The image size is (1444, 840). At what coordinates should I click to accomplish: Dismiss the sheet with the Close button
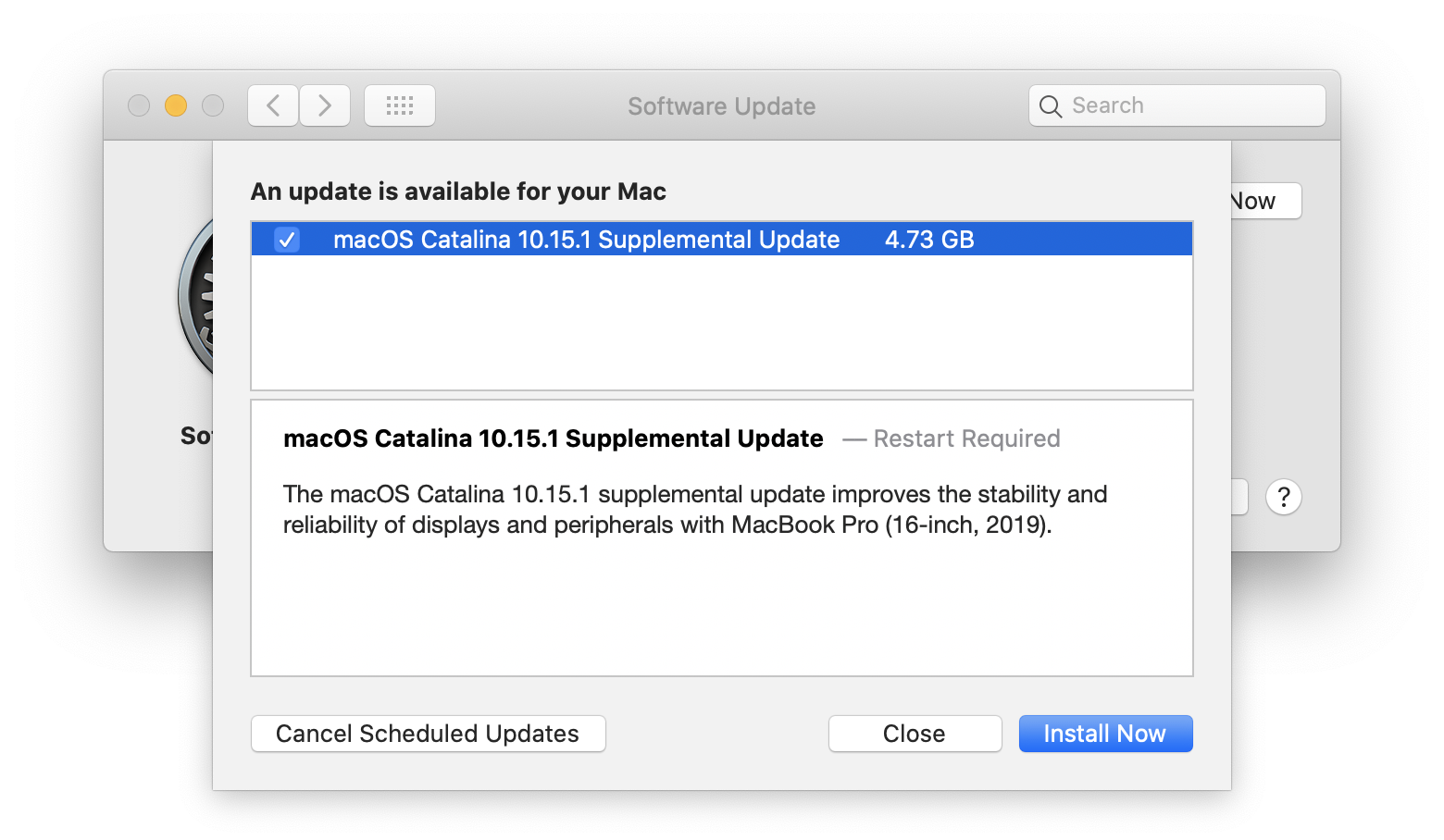tap(915, 734)
